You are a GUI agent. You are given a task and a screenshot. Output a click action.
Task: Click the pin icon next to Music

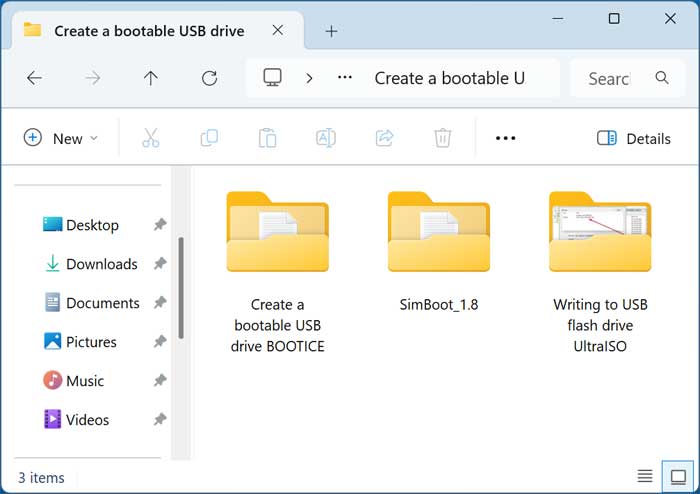(x=160, y=380)
